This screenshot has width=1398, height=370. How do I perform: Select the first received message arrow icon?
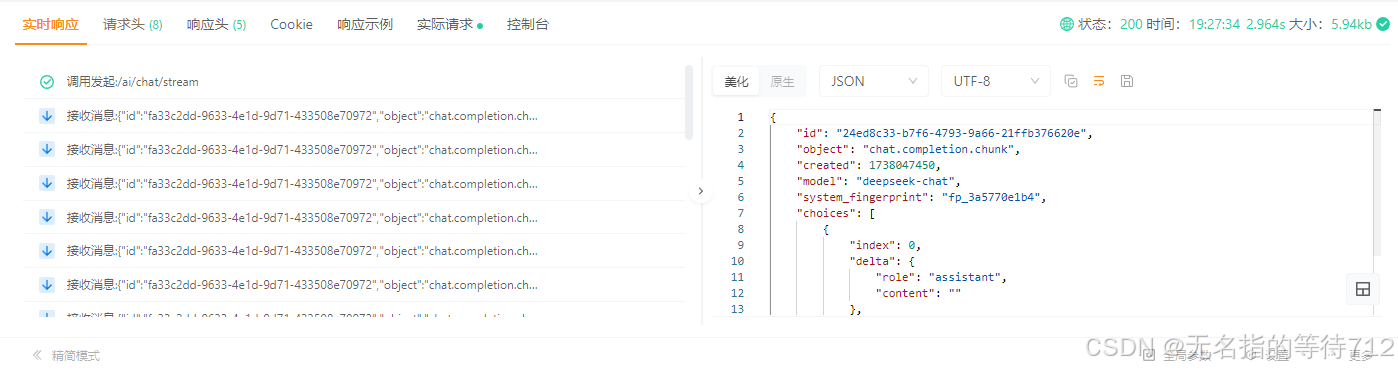[x=46, y=116]
